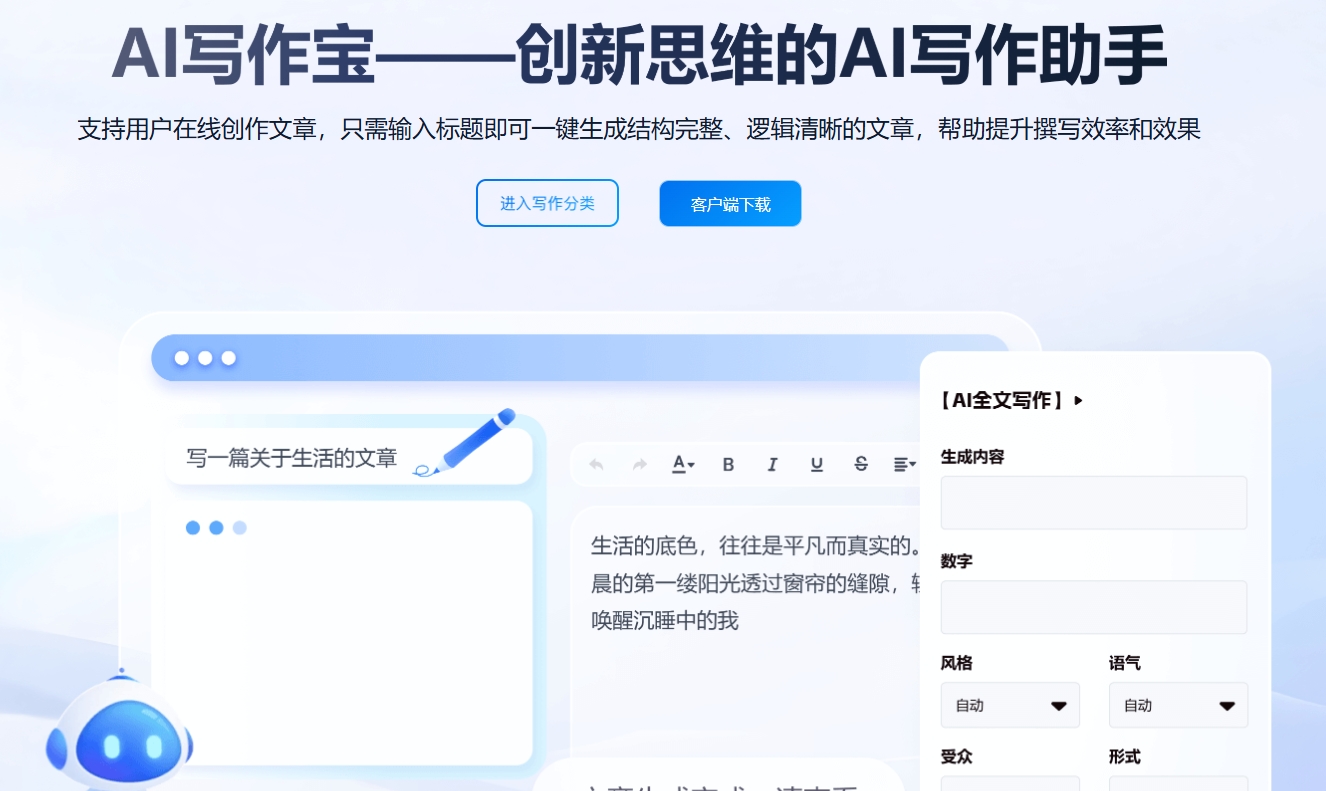Click the text 生活的底色，往往是平凡而真实的
Viewport: 1326px width, 791px height.
[755, 546]
